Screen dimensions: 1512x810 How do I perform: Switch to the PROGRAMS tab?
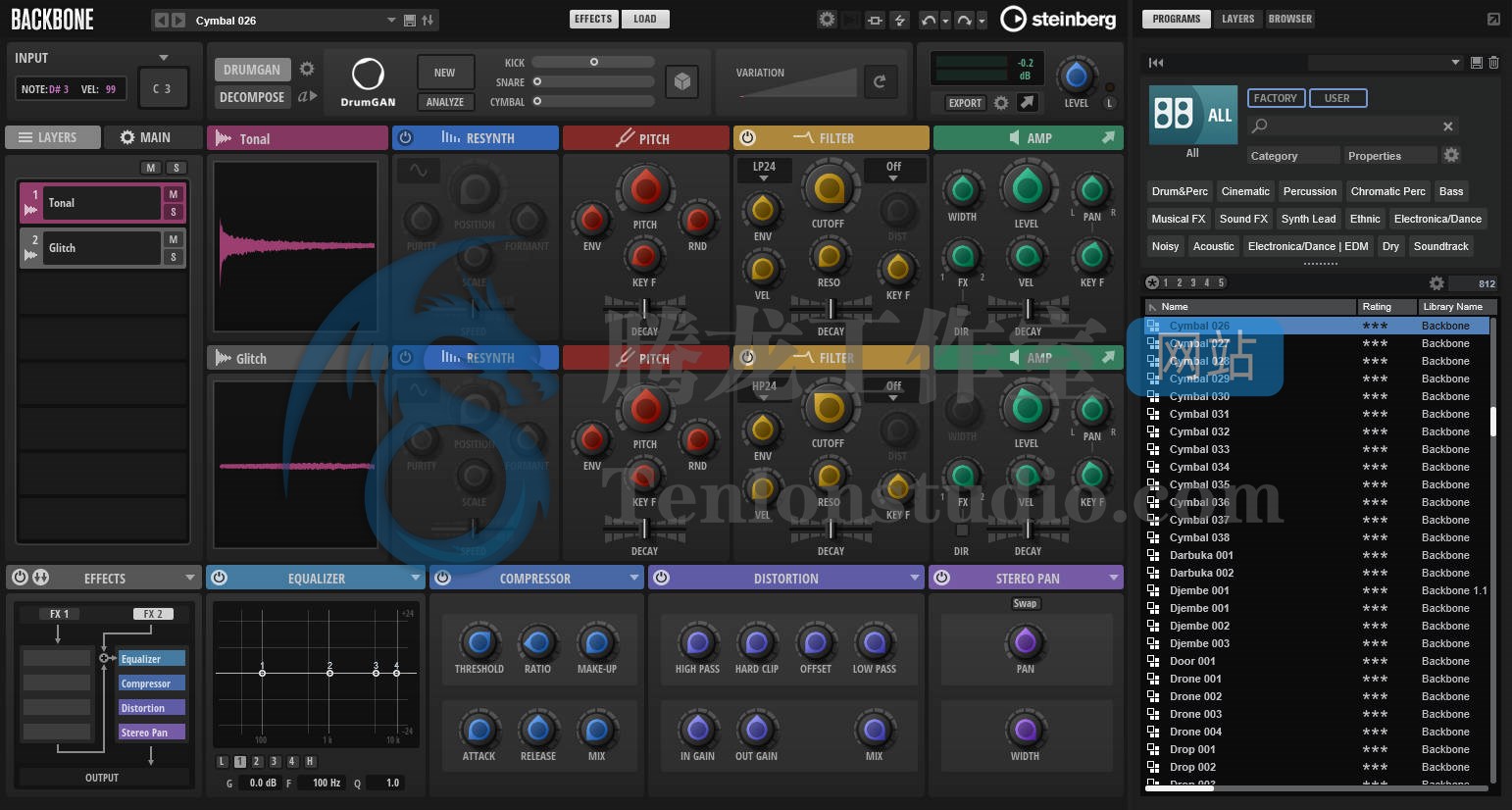coord(1177,19)
